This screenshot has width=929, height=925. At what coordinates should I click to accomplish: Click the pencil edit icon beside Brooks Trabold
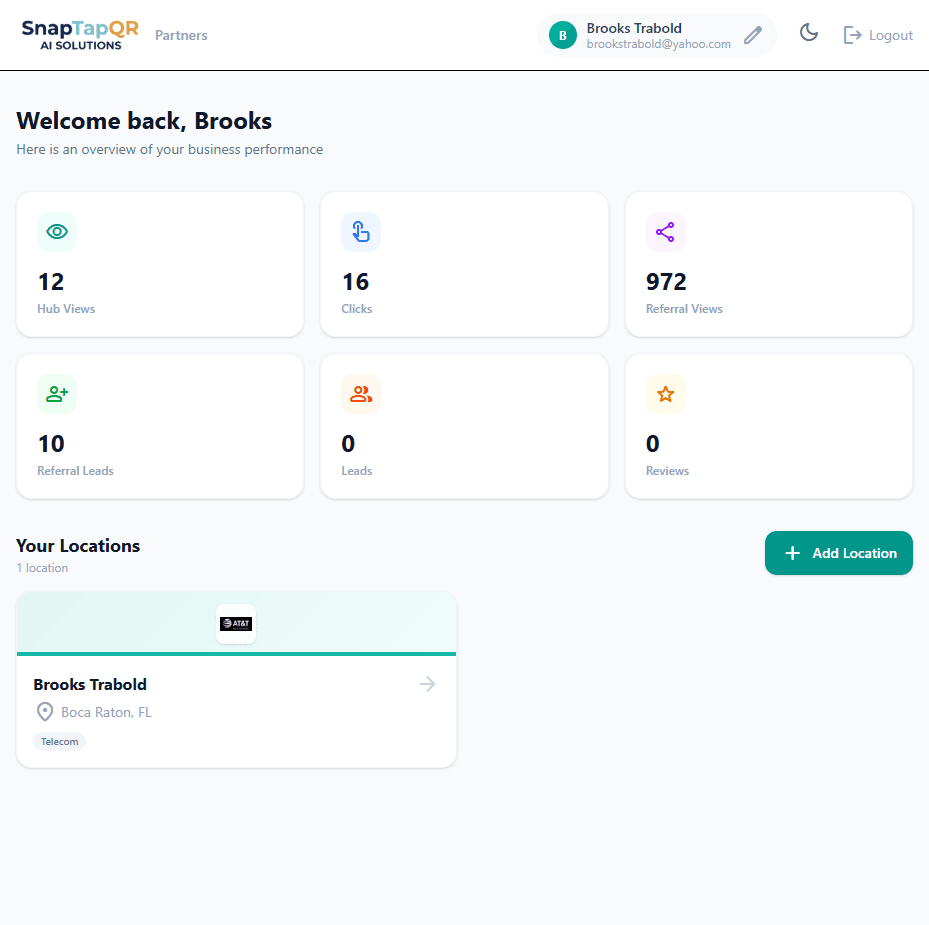pyautogui.click(x=753, y=34)
